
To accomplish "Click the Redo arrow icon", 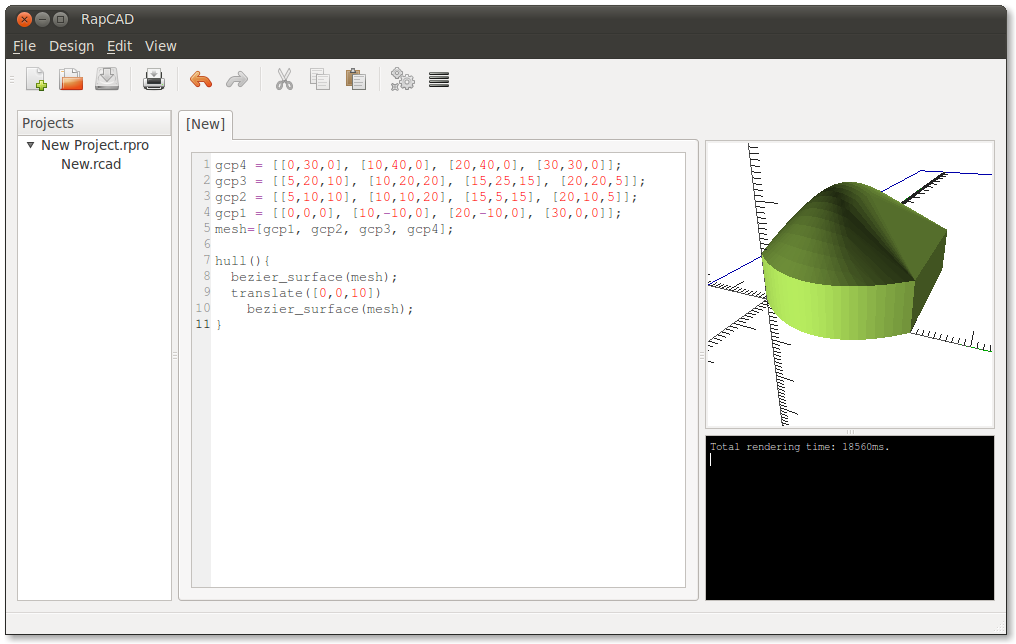I will click(x=237, y=80).
